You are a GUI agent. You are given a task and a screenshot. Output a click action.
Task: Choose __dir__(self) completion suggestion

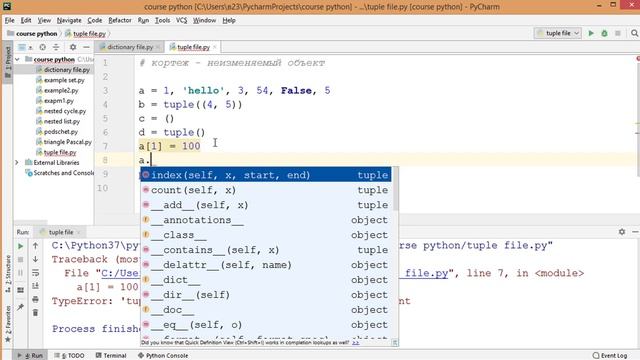(266, 295)
